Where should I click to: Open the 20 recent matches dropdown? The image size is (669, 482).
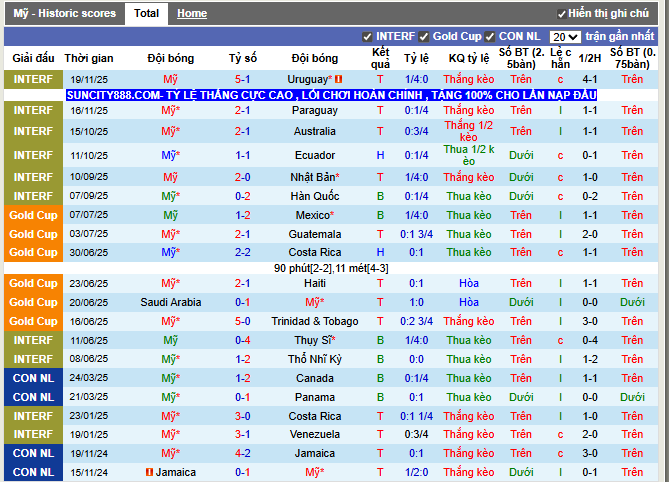pos(565,37)
